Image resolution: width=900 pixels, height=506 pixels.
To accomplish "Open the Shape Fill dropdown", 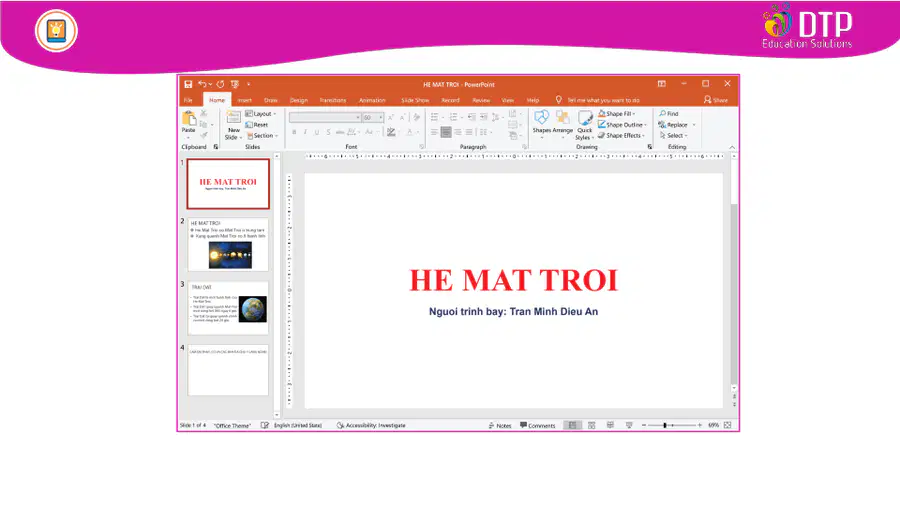I will (623, 114).
